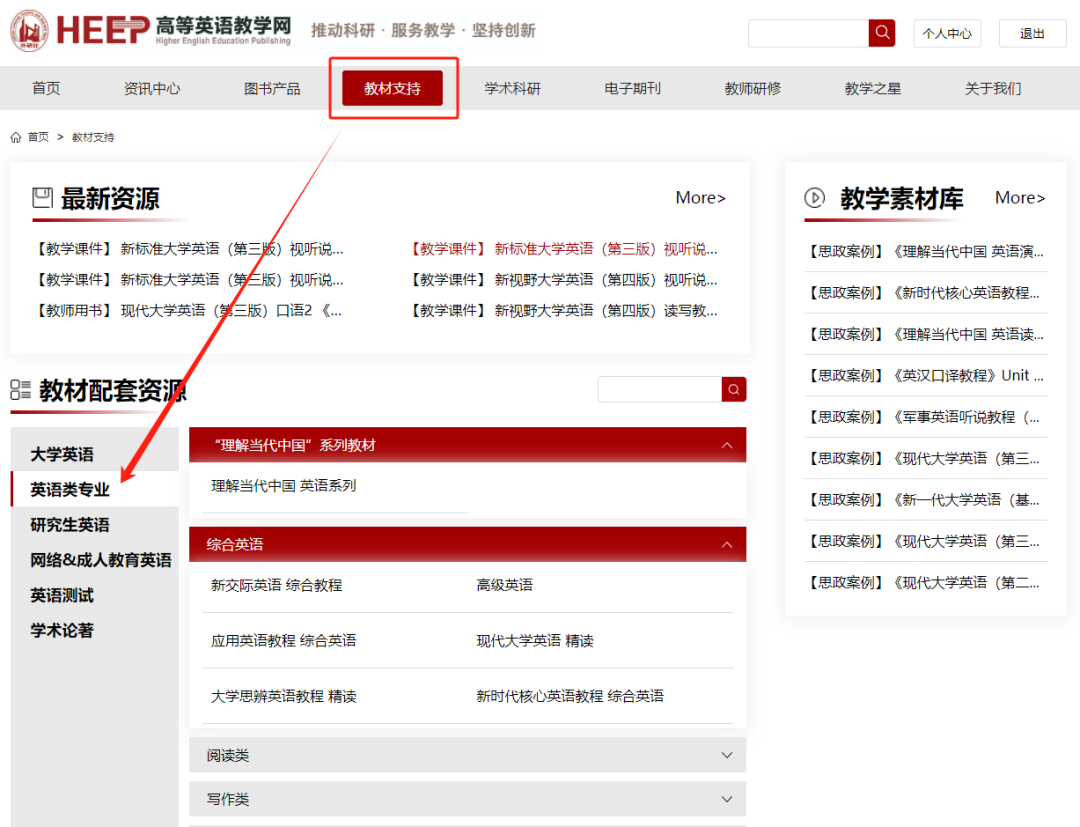
Task: Click the HEEP logo in header
Action: (x=150, y=30)
